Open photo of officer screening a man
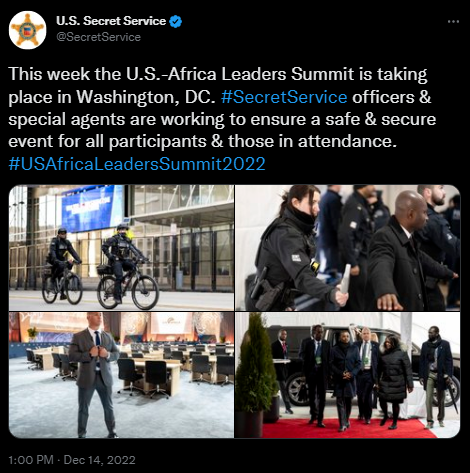The width and height of the screenshot is (470, 473). point(348,248)
